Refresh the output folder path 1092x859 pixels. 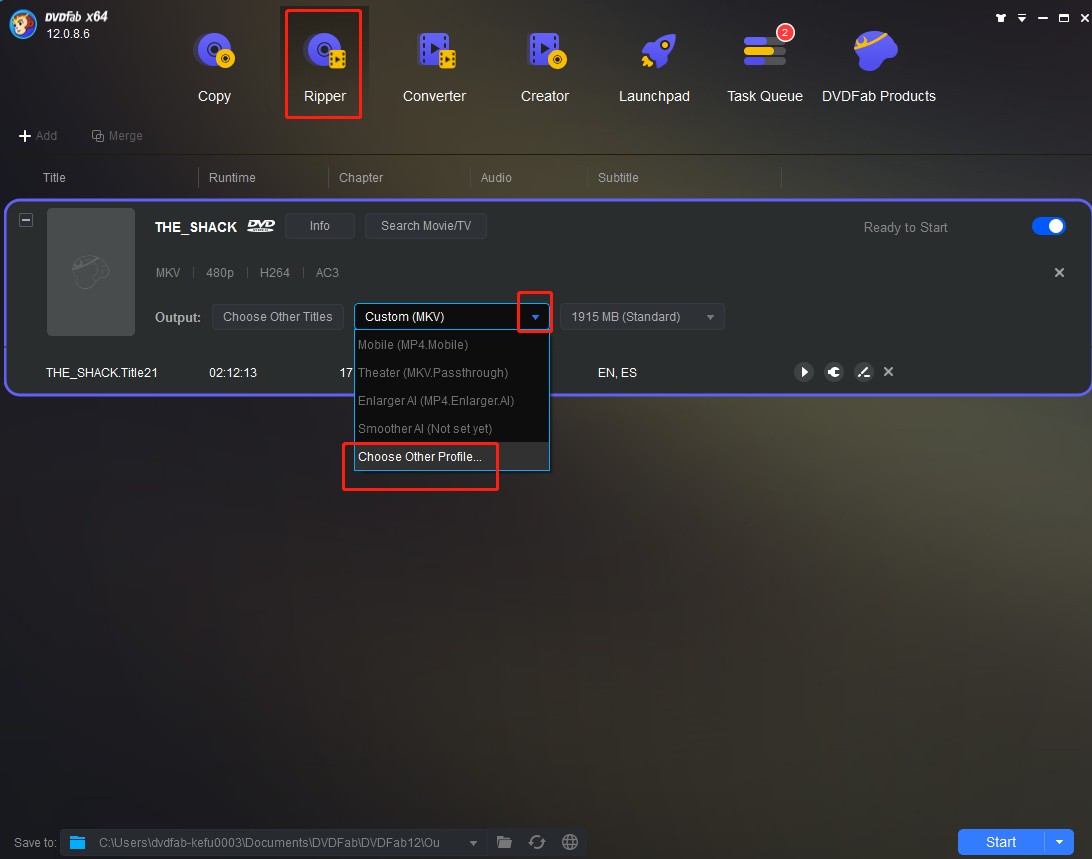point(537,842)
